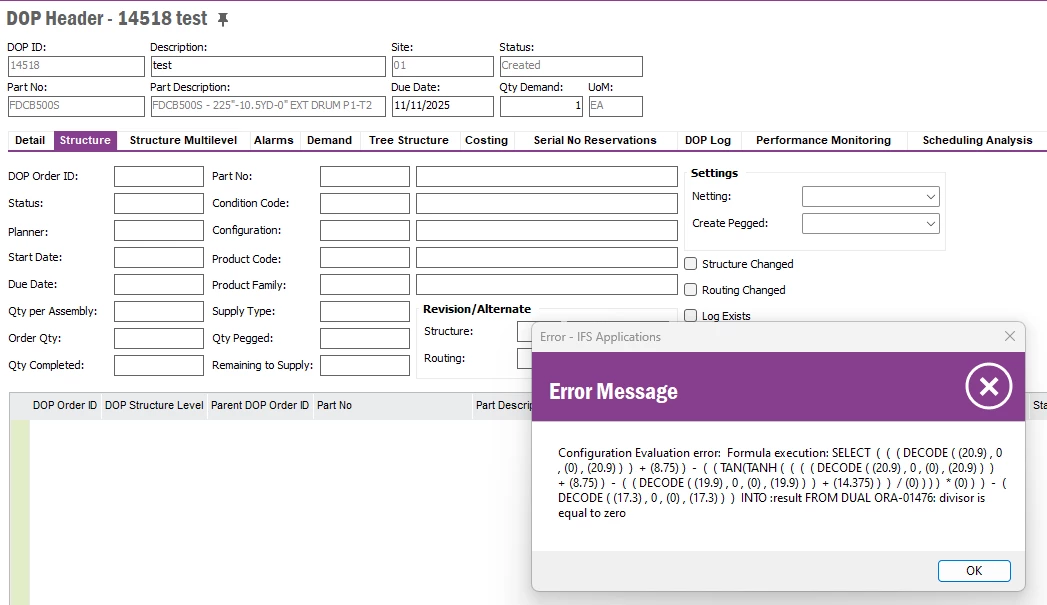Screen dimensions: 1047x605
Task: Click the Product Code input field
Action: pyautogui.click(x=365, y=257)
